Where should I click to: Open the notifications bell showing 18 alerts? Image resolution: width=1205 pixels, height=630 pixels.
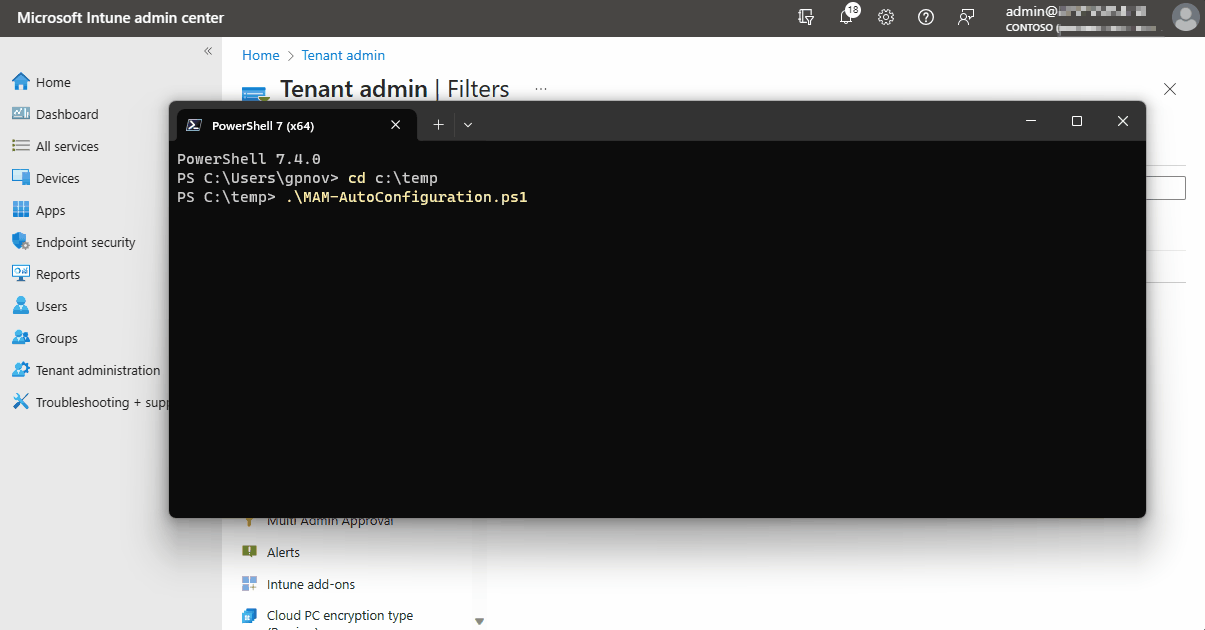pyautogui.click(x=846, y=17)
